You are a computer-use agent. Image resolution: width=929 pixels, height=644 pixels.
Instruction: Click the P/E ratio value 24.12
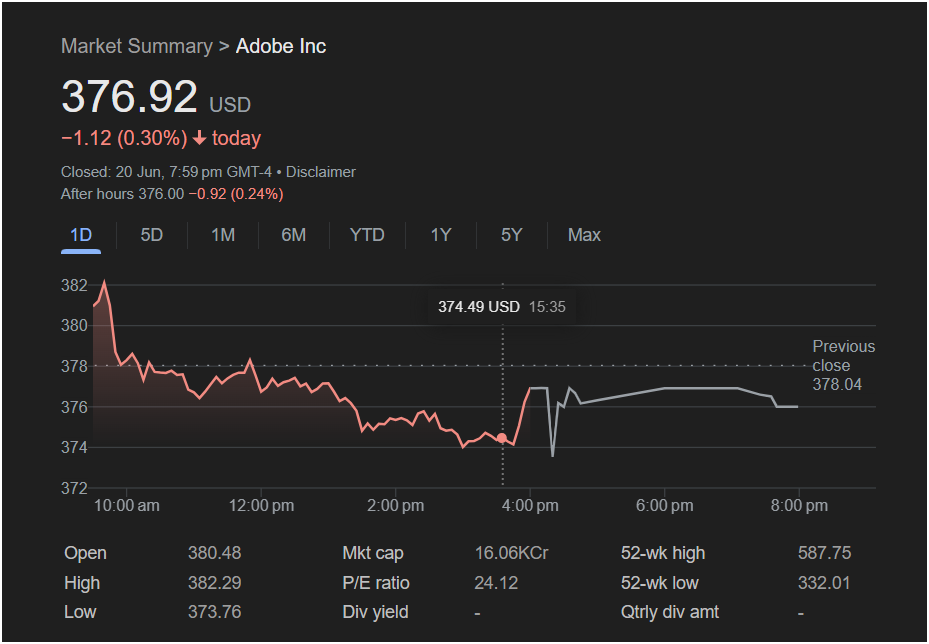pos(496,583)
